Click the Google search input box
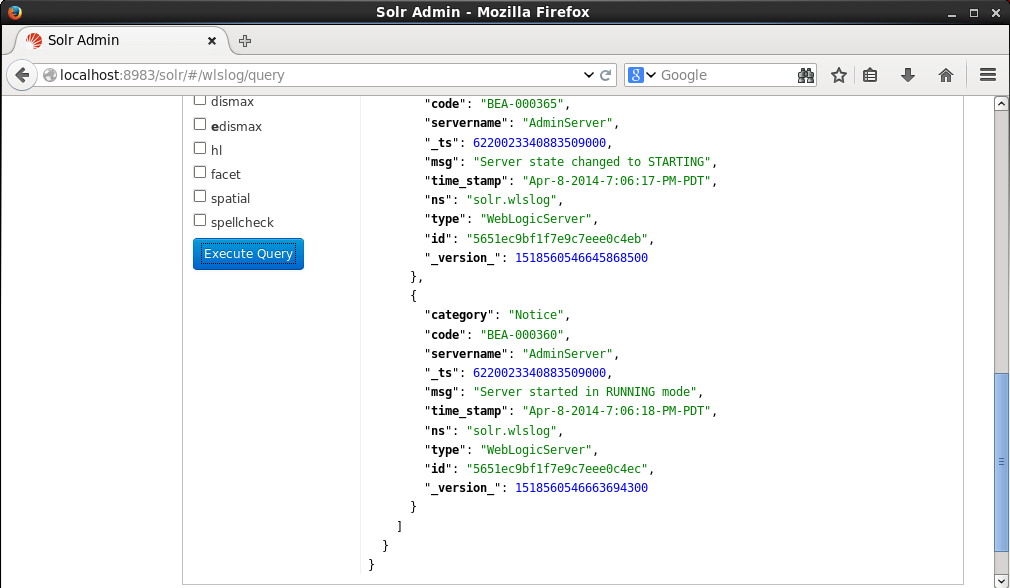The height and width of the screenshot is (588, 1010). click(x=727, y=75)
